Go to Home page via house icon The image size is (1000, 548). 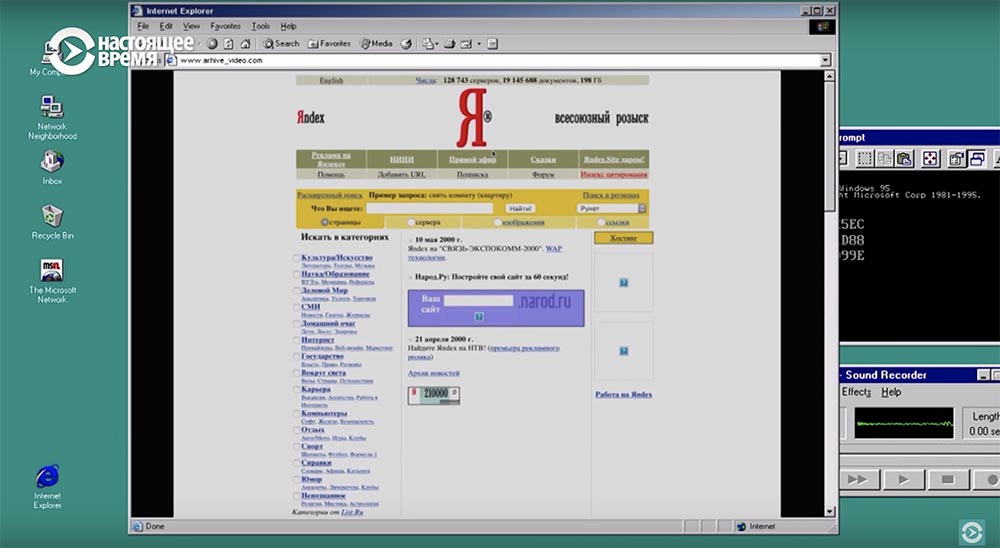[246, 44]
